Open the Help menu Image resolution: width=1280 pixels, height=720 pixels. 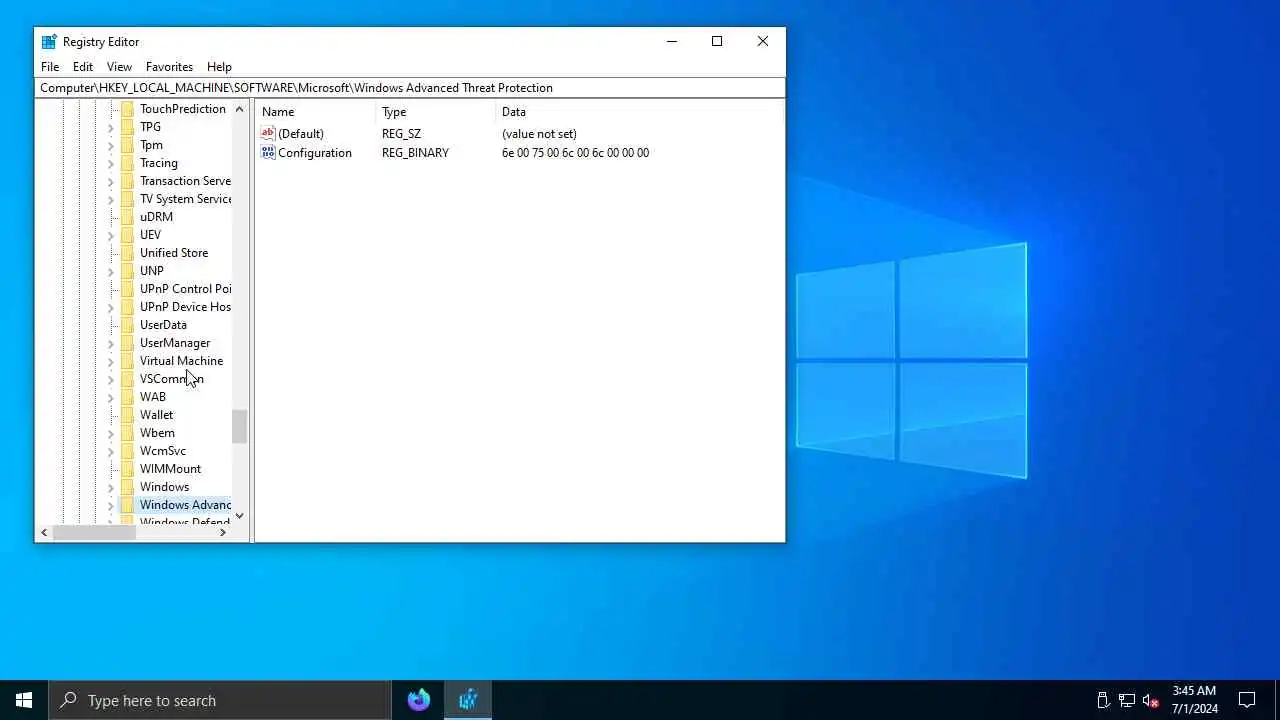(219, 67)
